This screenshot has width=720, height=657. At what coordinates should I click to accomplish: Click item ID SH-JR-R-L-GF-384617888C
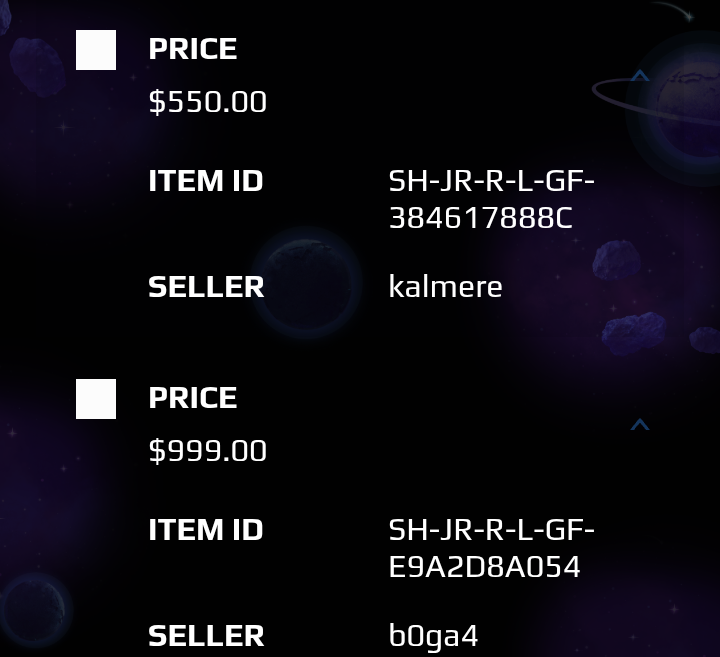click(491, 199)
